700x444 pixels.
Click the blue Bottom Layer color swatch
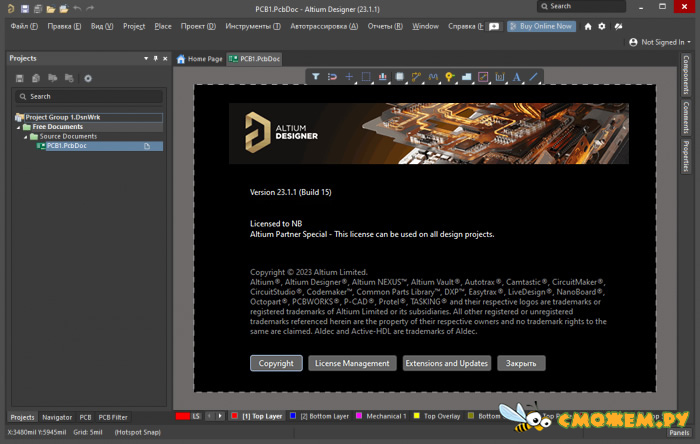tap(293, 416)
